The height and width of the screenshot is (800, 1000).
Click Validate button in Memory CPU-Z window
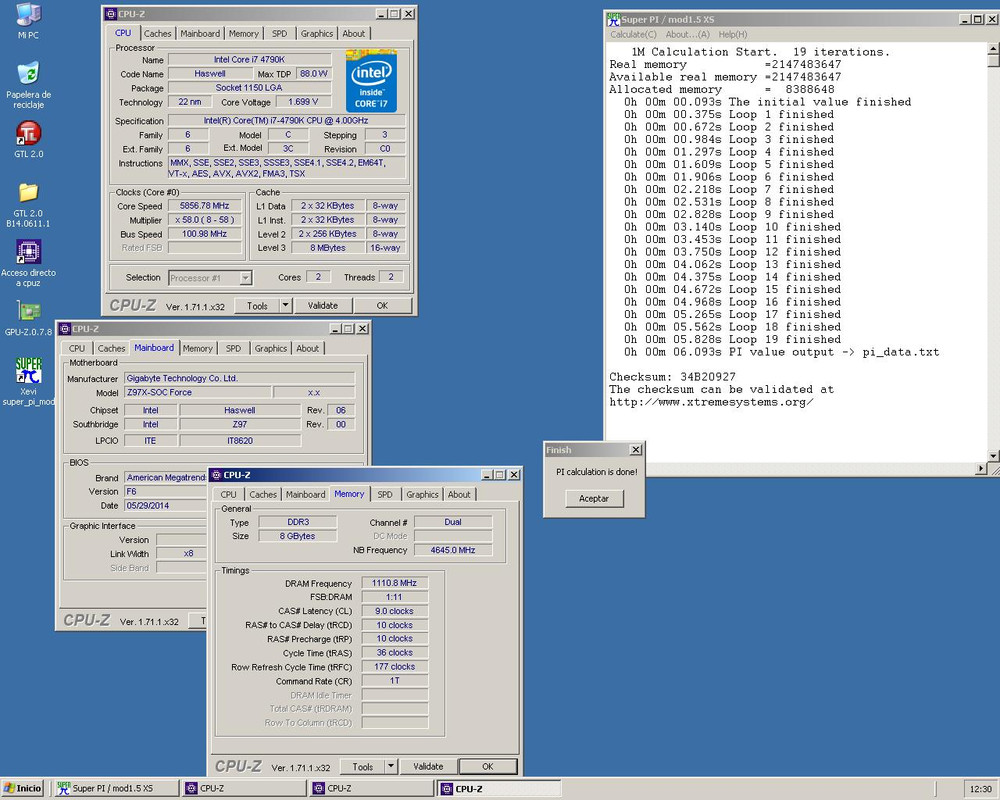(428, 767)
